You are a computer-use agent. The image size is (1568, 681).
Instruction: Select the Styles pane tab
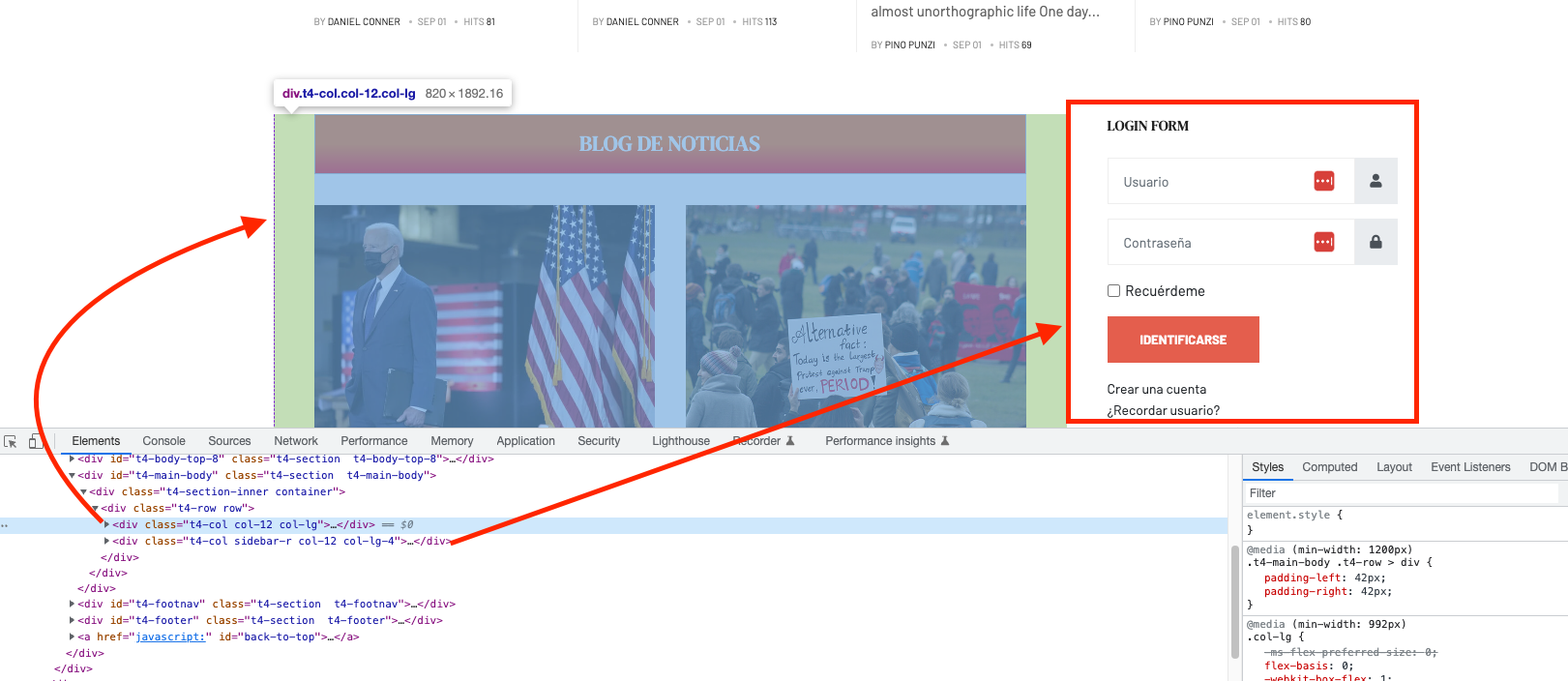pyautogui.click(x=1267, y=467)
